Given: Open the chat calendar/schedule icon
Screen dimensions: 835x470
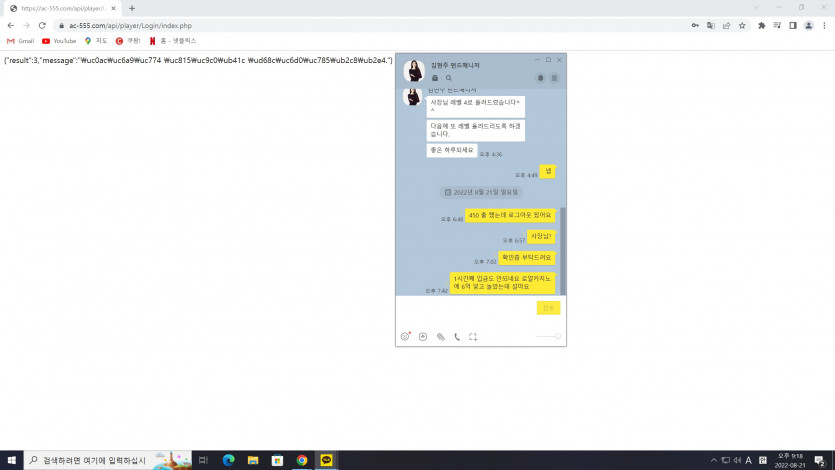Looking at the screenshot, I should (x=423, y=336).
